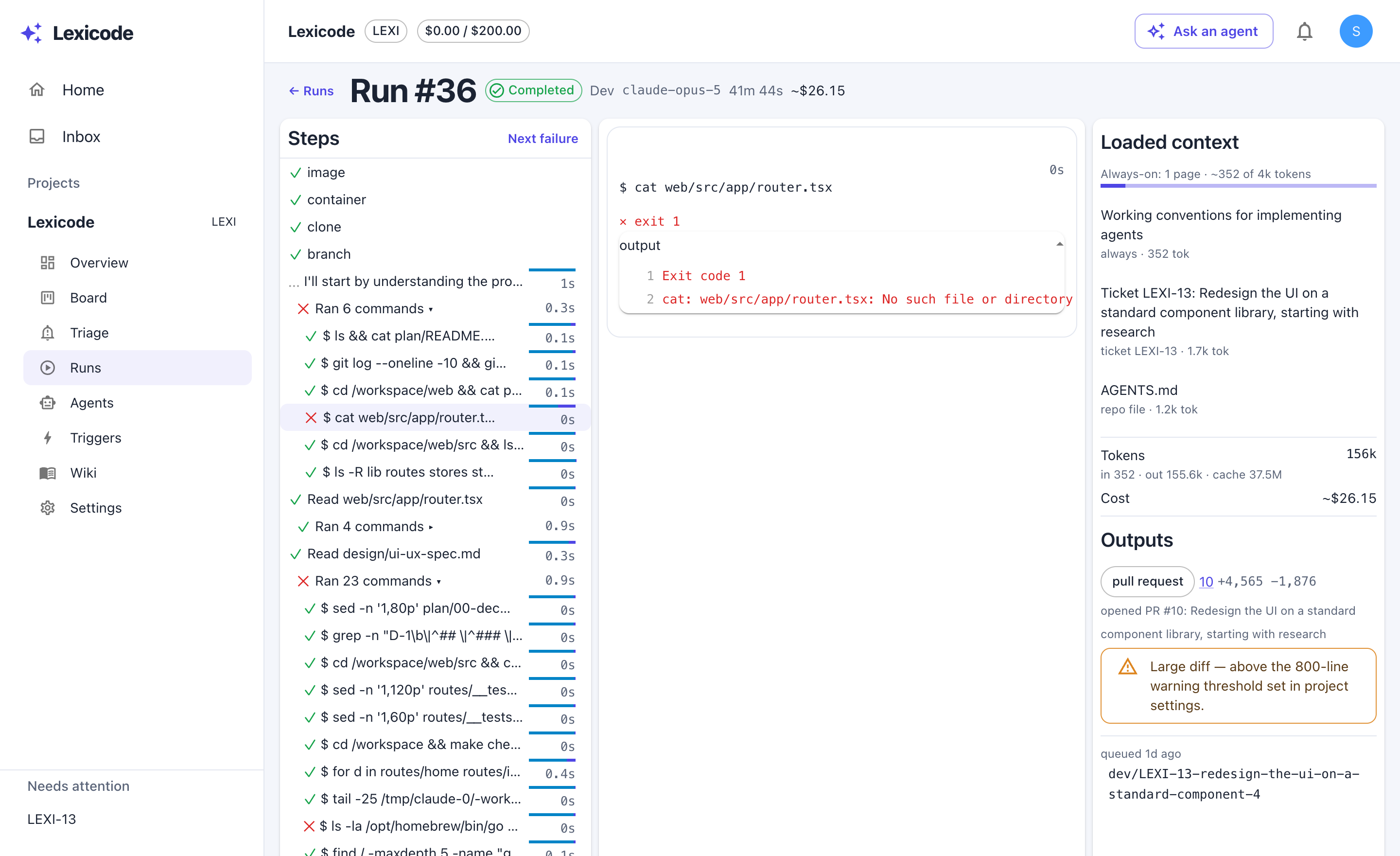Viewport: 1400px width, 856px height.
Task: Select the 'cat web/src/app/router.t...' failed step
Action: 435,418
